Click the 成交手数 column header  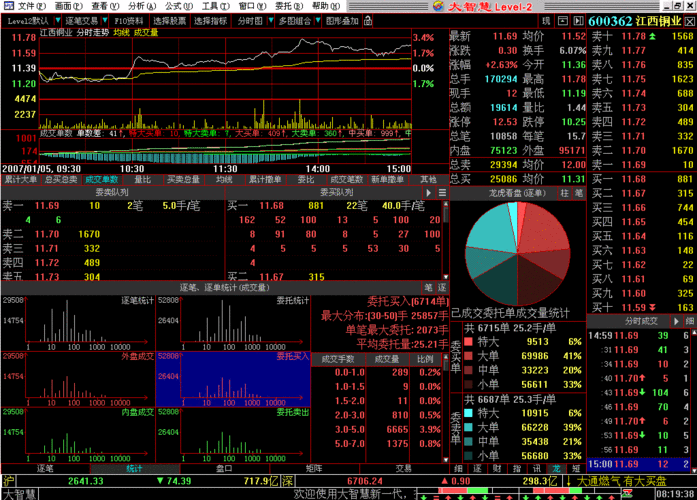coord(338,359)
